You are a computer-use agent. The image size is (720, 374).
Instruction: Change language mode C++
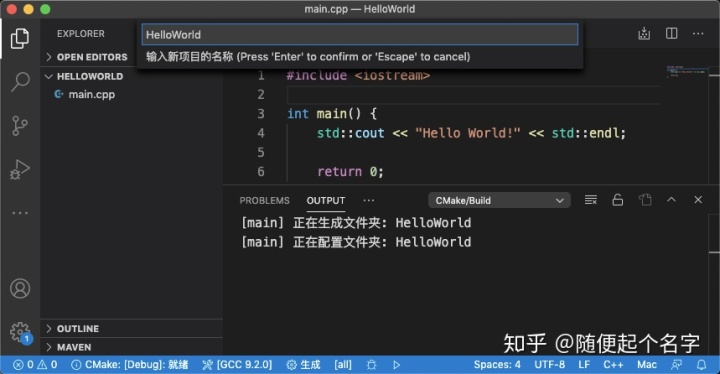click(613, 365)
